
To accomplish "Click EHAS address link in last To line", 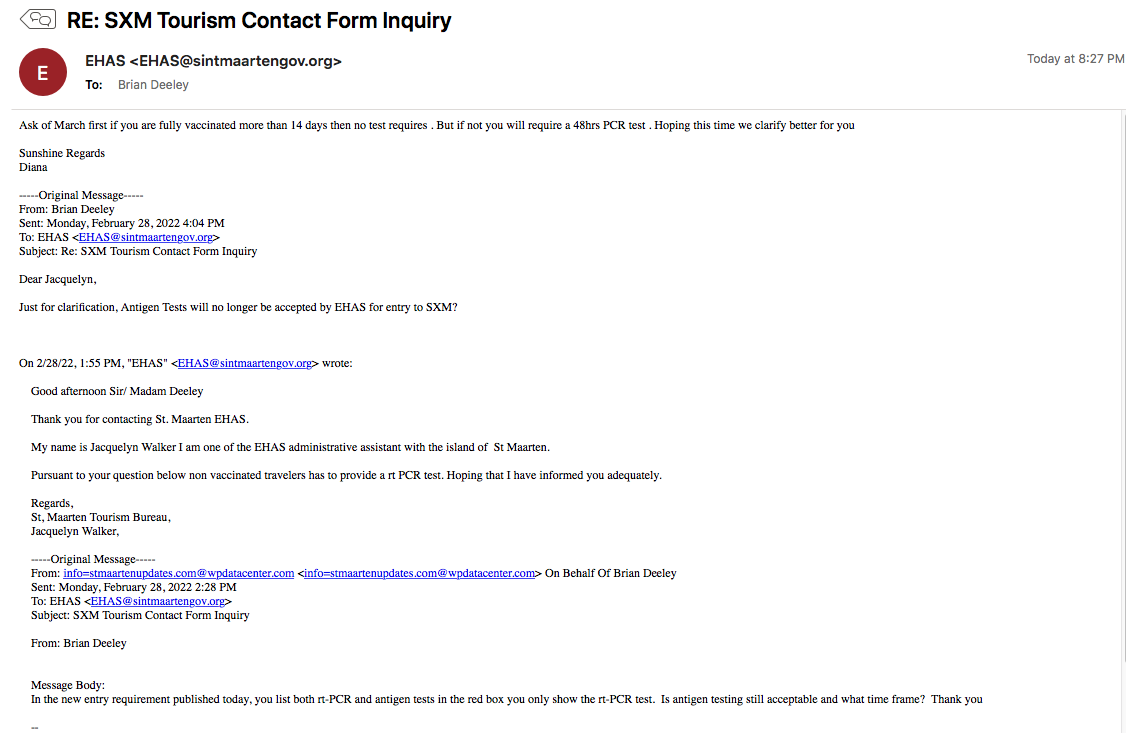I will 158,601.
